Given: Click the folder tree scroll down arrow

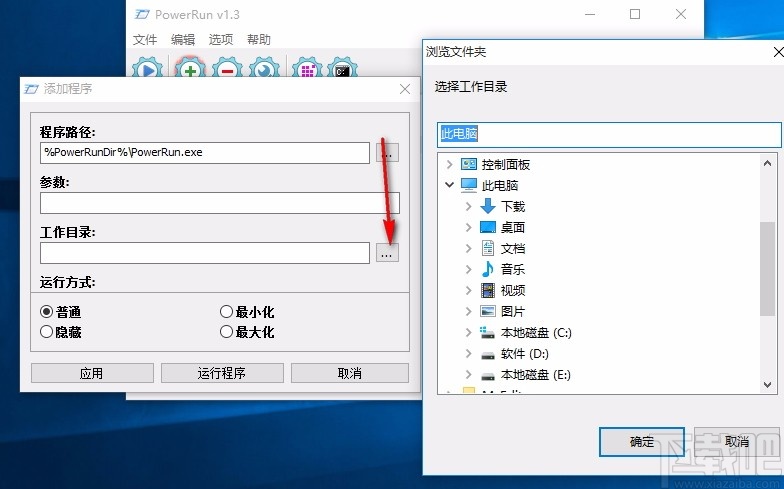Looking at the screenshot, I should pos(768,384).
